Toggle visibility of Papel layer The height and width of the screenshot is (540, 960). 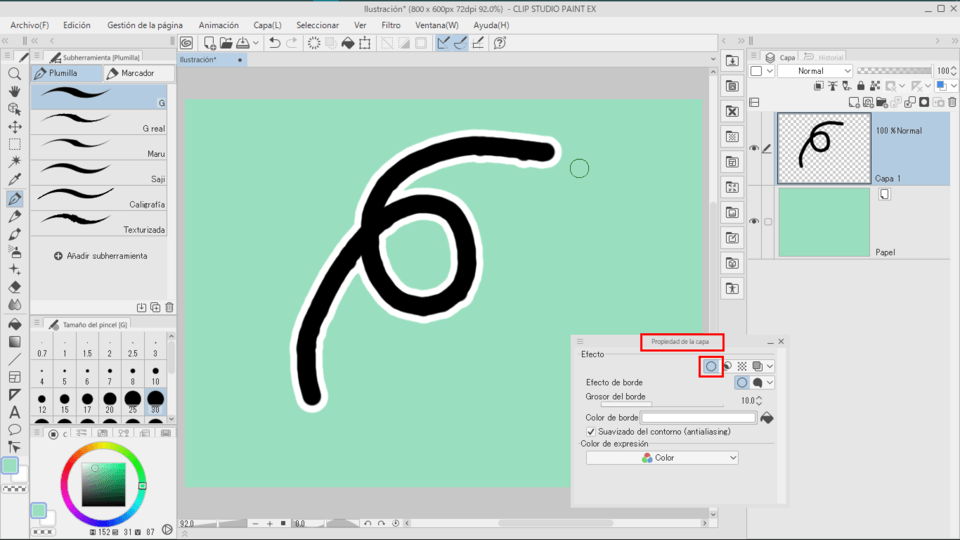coord(754,221)
